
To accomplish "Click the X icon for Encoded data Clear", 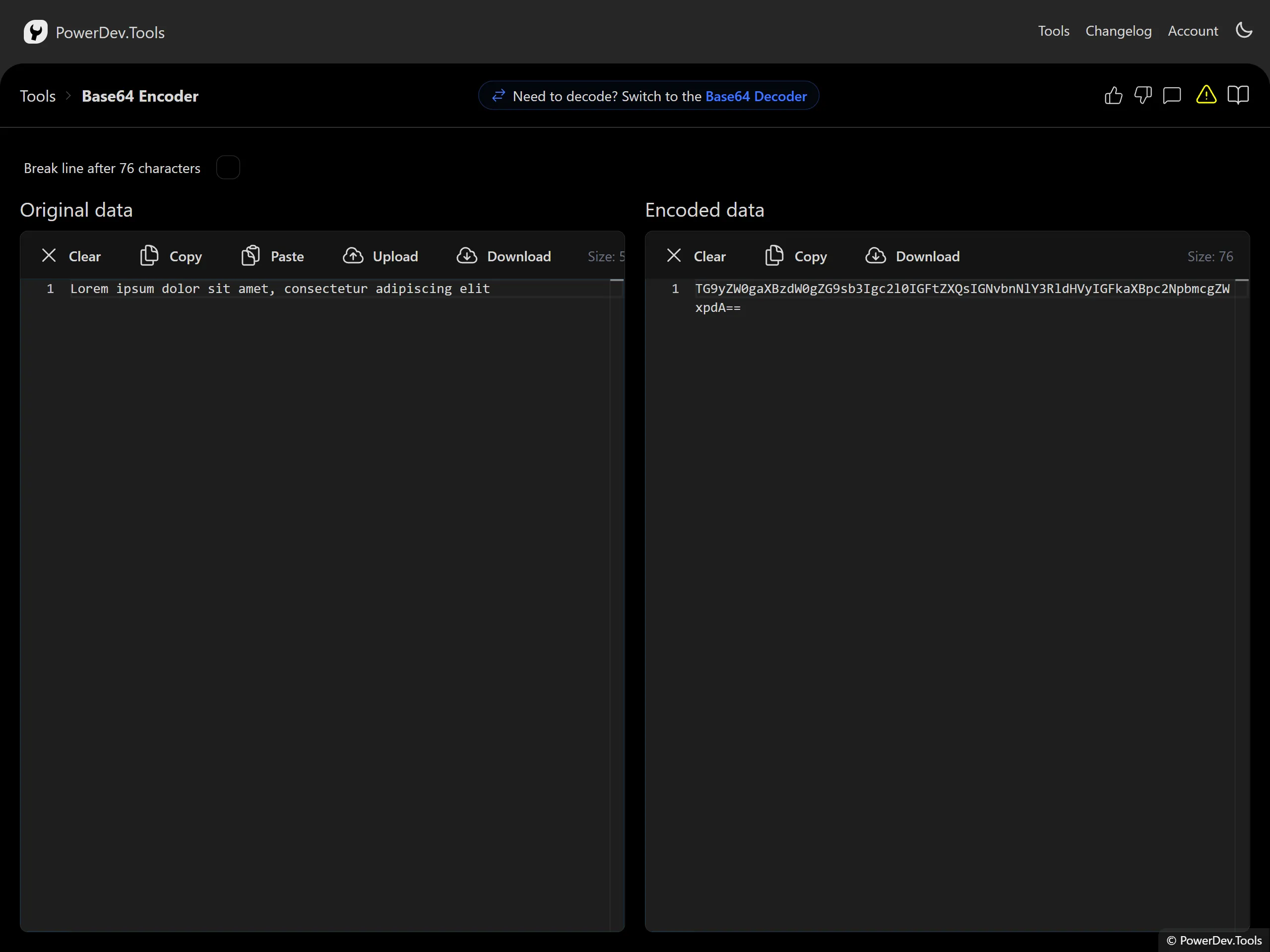I will tap(674, 256).
